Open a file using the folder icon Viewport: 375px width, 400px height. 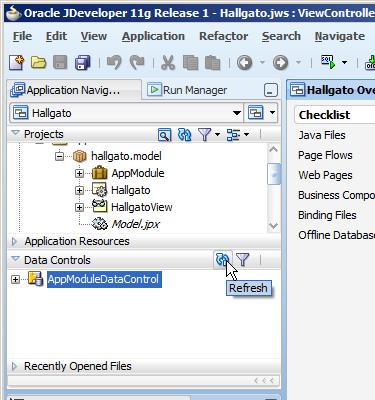[38, 62]
